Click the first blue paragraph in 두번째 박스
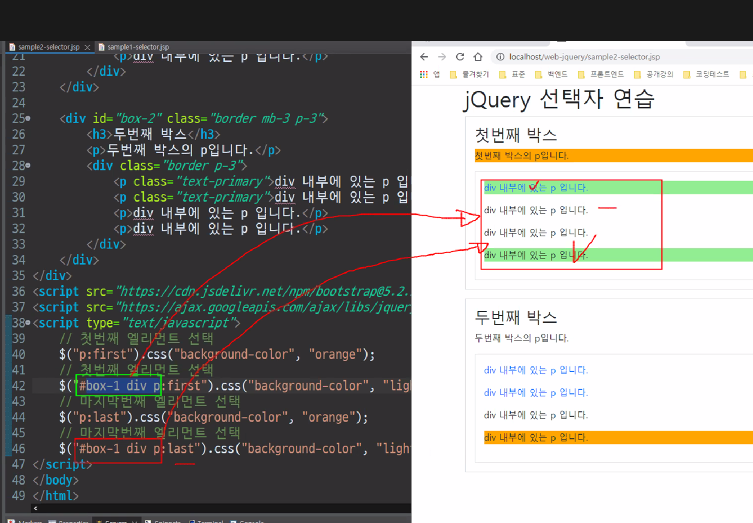Viewport: 753px width, 523px height. (536, 370)
